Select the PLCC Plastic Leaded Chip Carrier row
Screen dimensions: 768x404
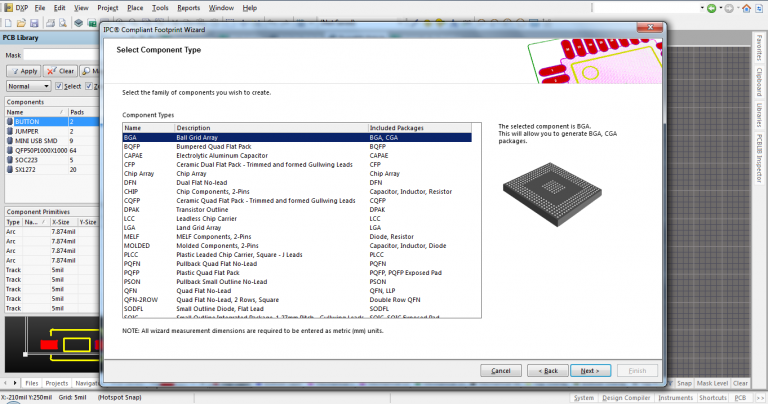pos(297,255)
